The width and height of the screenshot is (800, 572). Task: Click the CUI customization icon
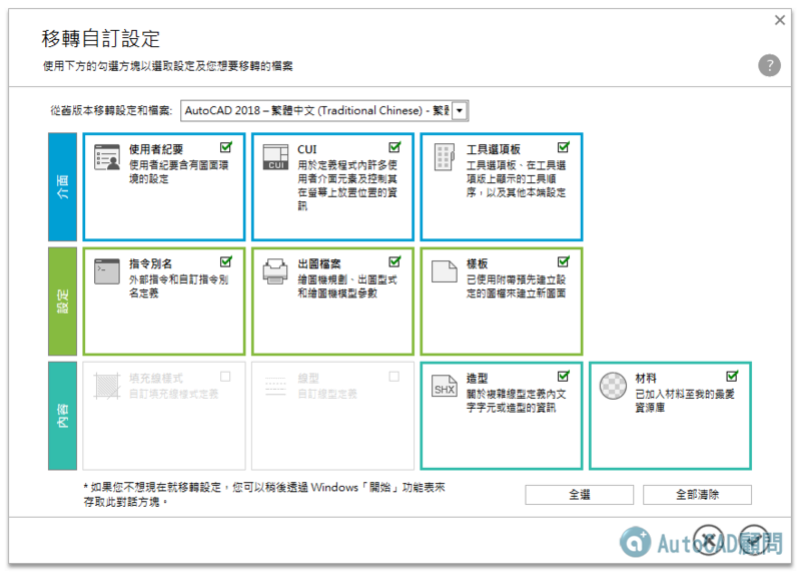(276, 157)
